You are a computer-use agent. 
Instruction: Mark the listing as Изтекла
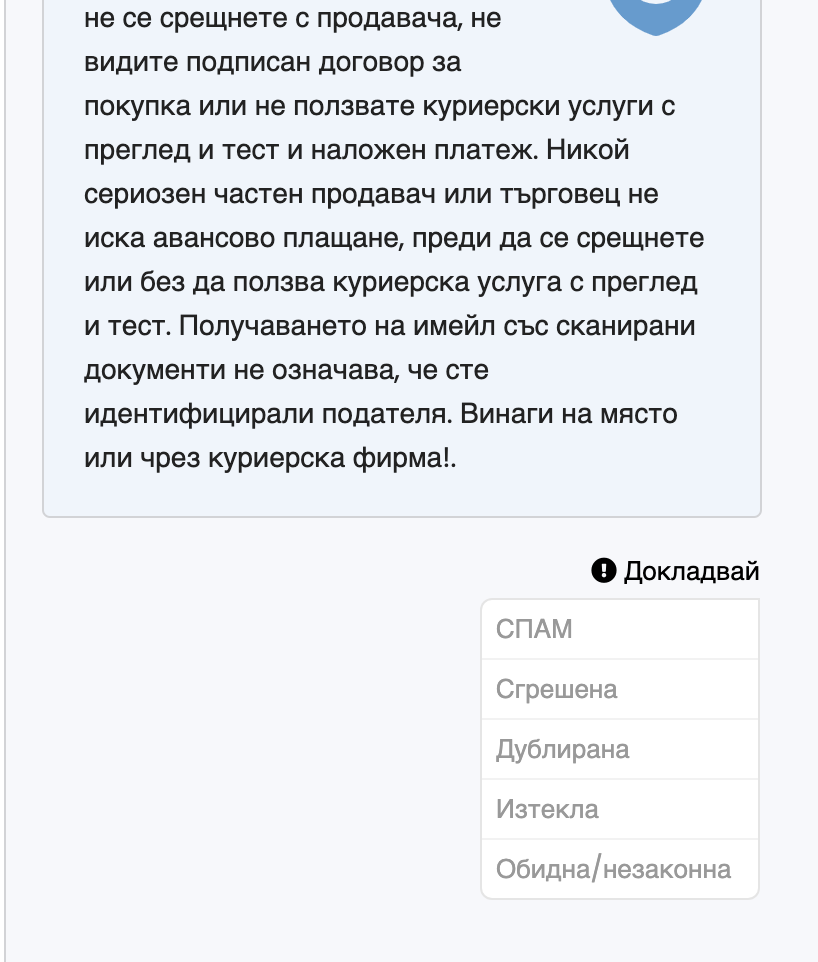click(x=620, y=810)
